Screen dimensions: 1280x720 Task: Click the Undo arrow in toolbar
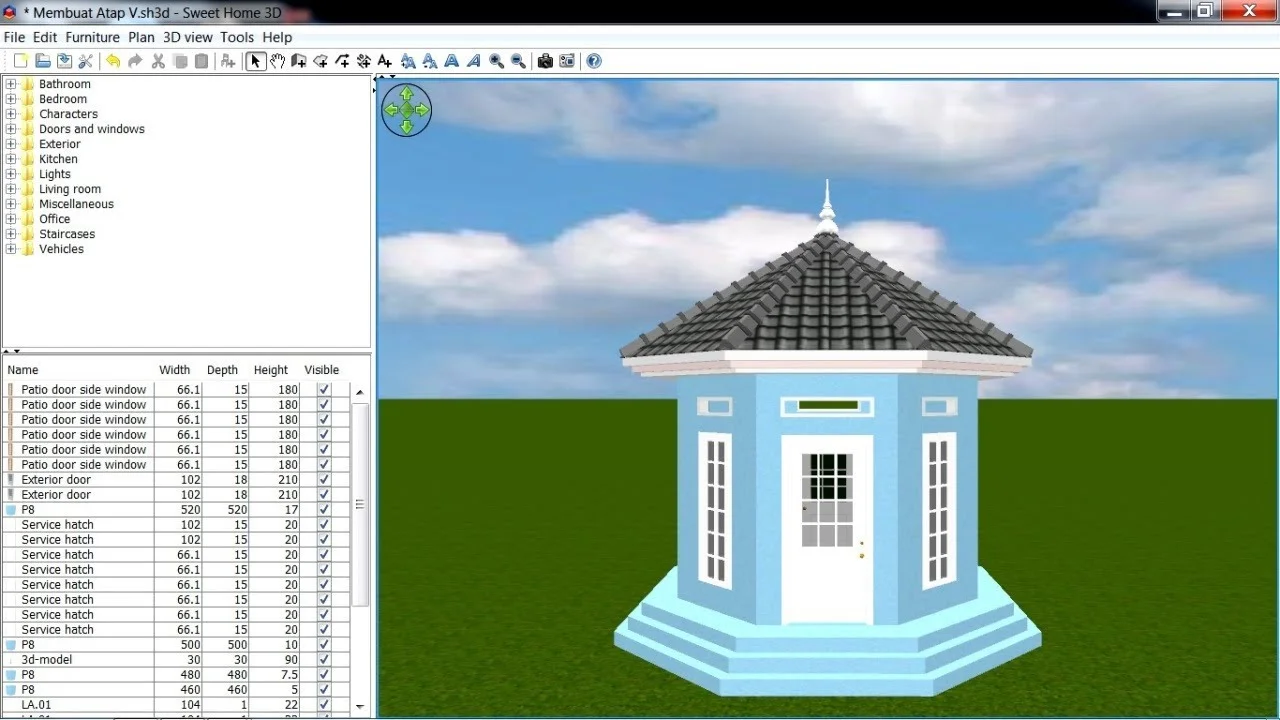pyautogui.click(x=113, y=61)
